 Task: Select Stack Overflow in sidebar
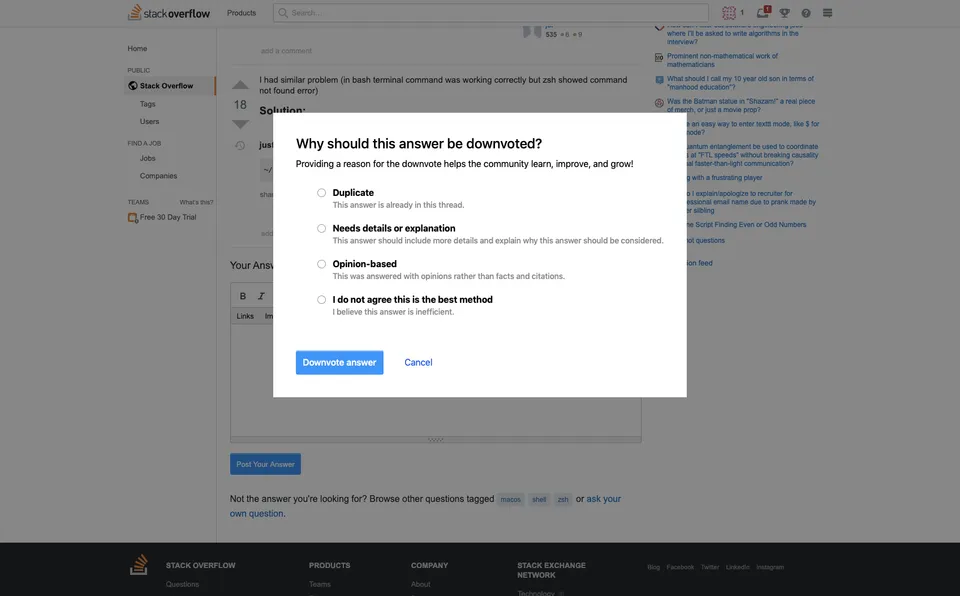pos(170,86)
